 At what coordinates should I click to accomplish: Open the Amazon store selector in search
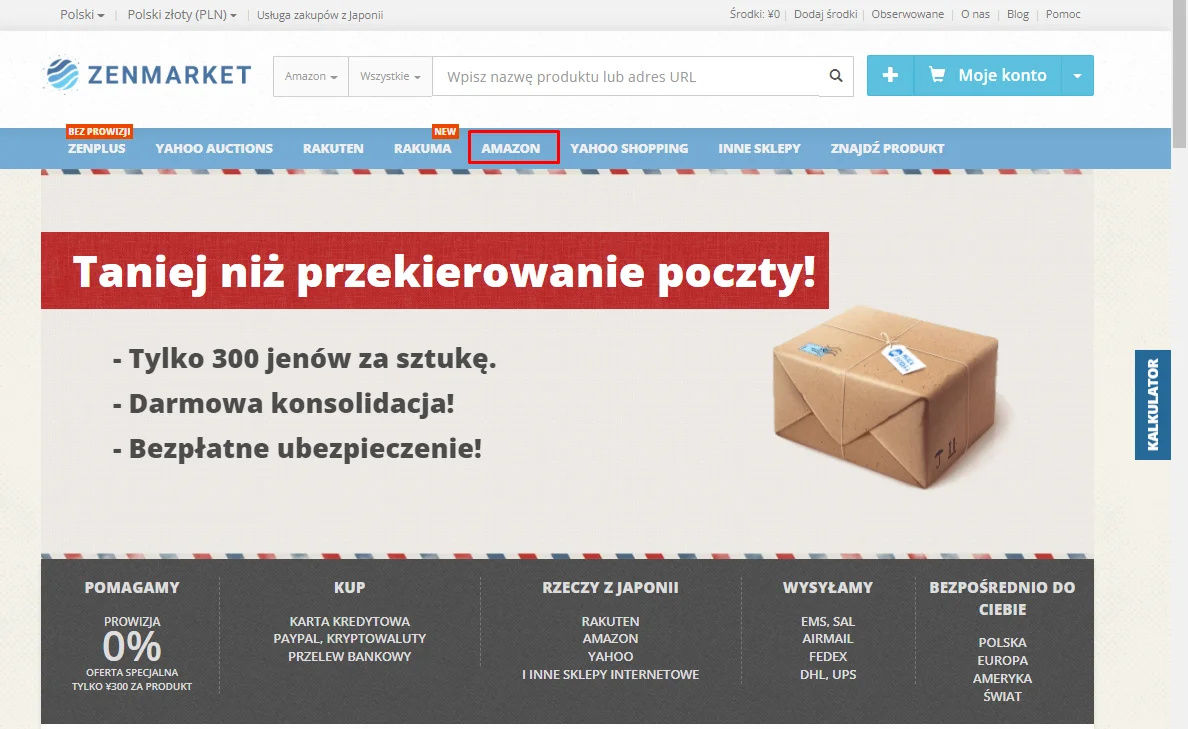[310, 77]
